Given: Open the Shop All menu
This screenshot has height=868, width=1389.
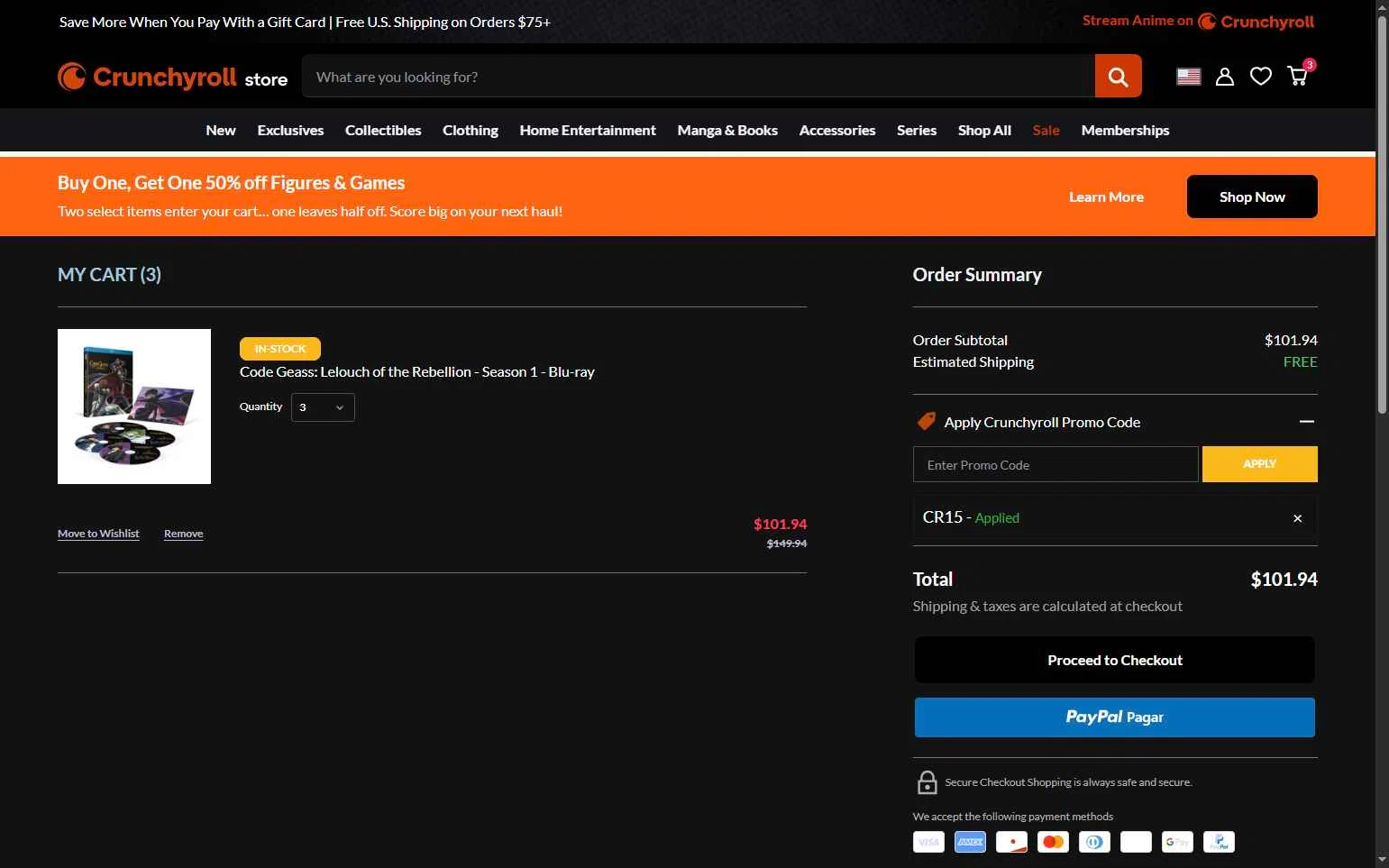Looking at the screenshot, I should [984, 130].
